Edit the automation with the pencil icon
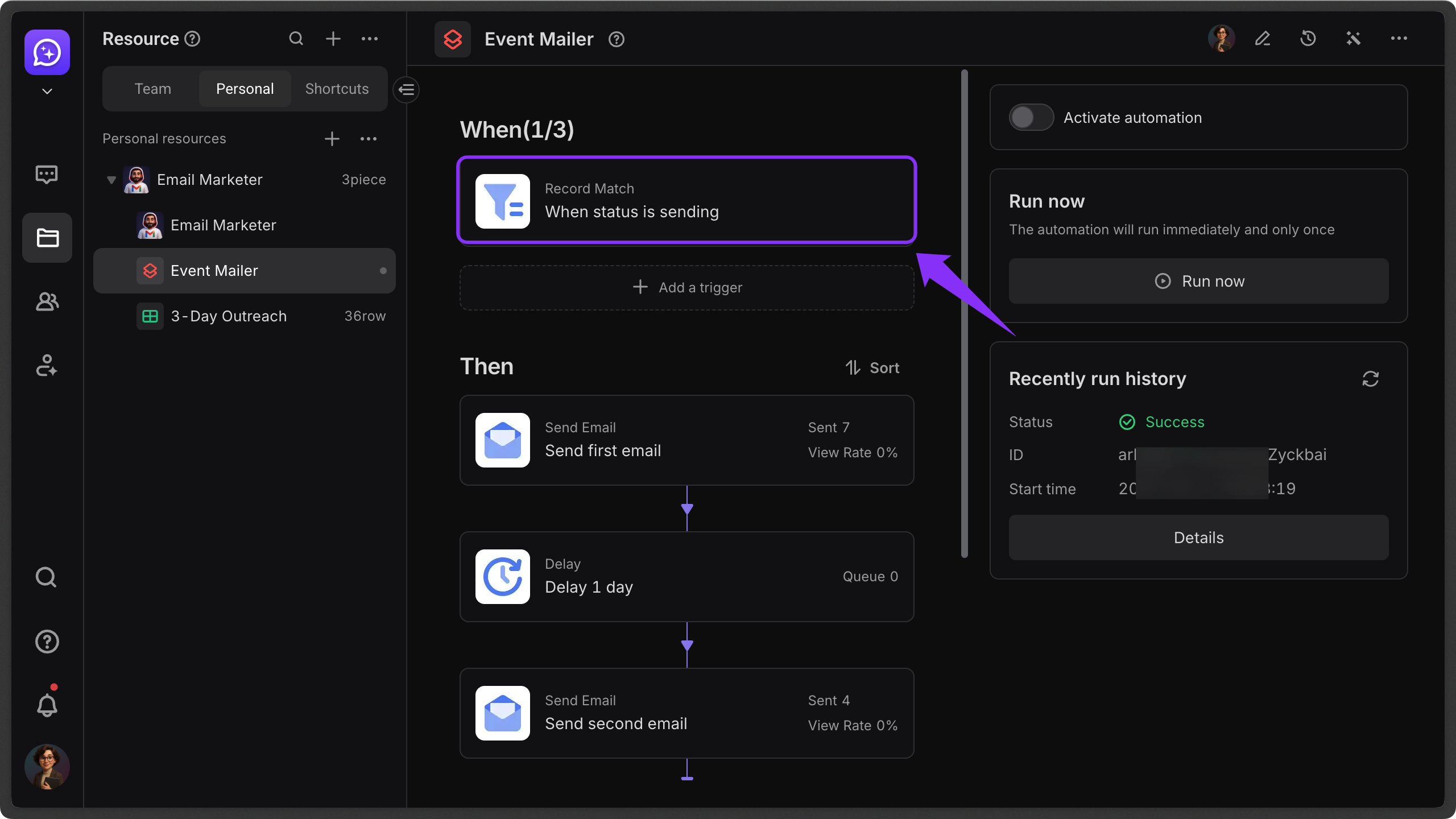The height and width of the screenshot is (819, 1456). pos(1263,39)
